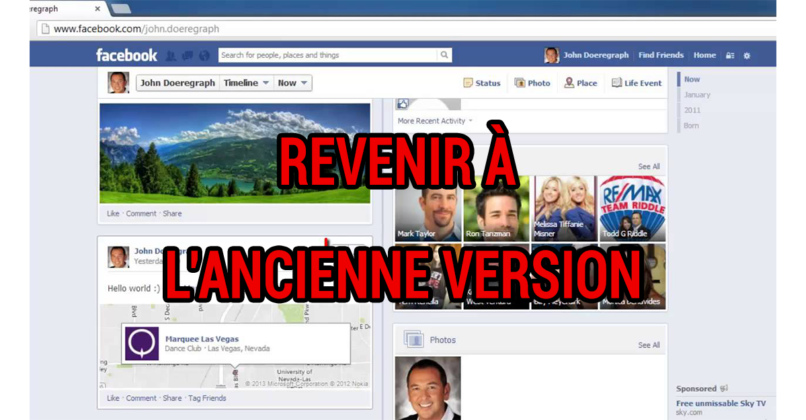Click page icon in address bar

pyautogui.click(x=45, y=29)
